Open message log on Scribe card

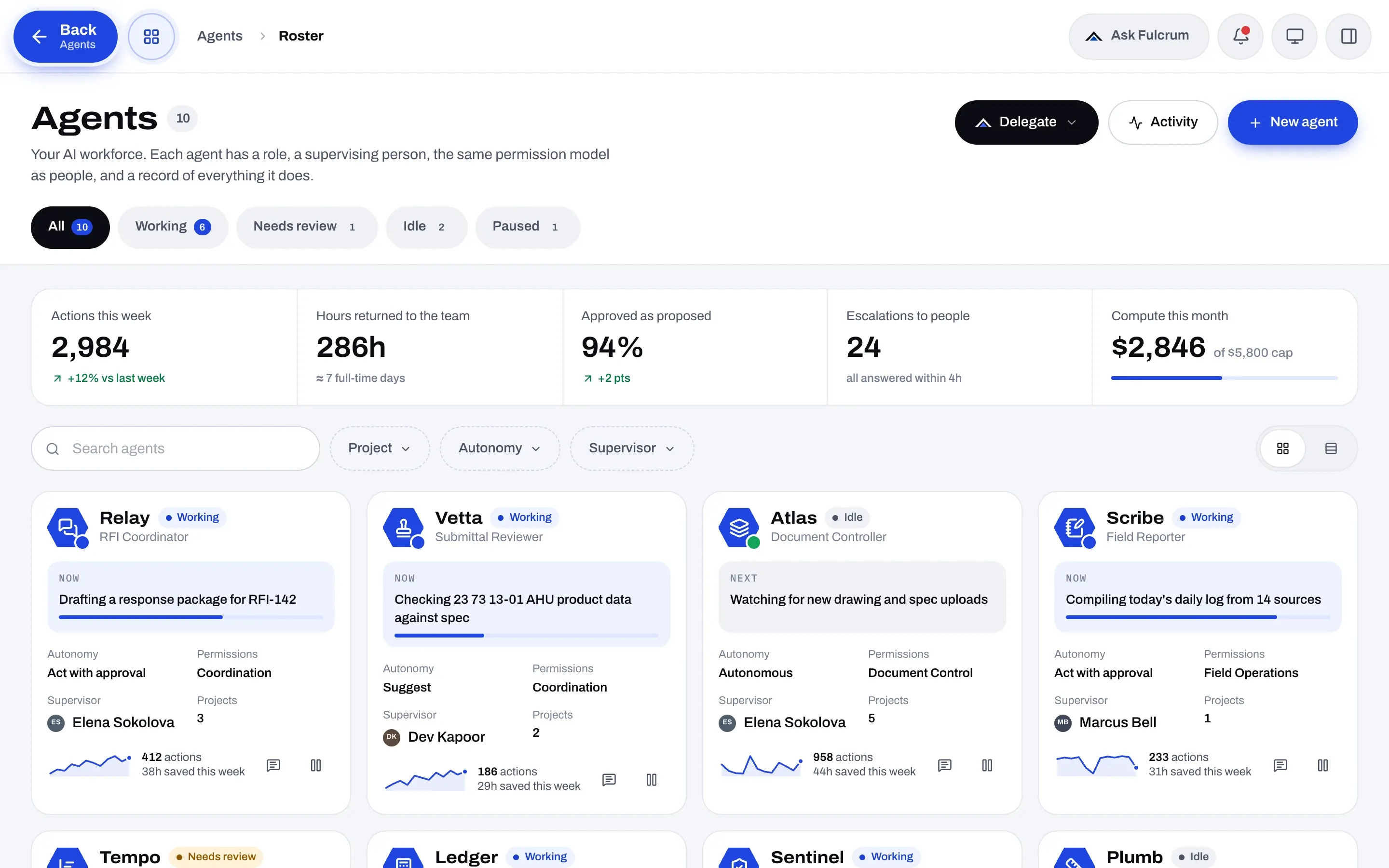1280,765
